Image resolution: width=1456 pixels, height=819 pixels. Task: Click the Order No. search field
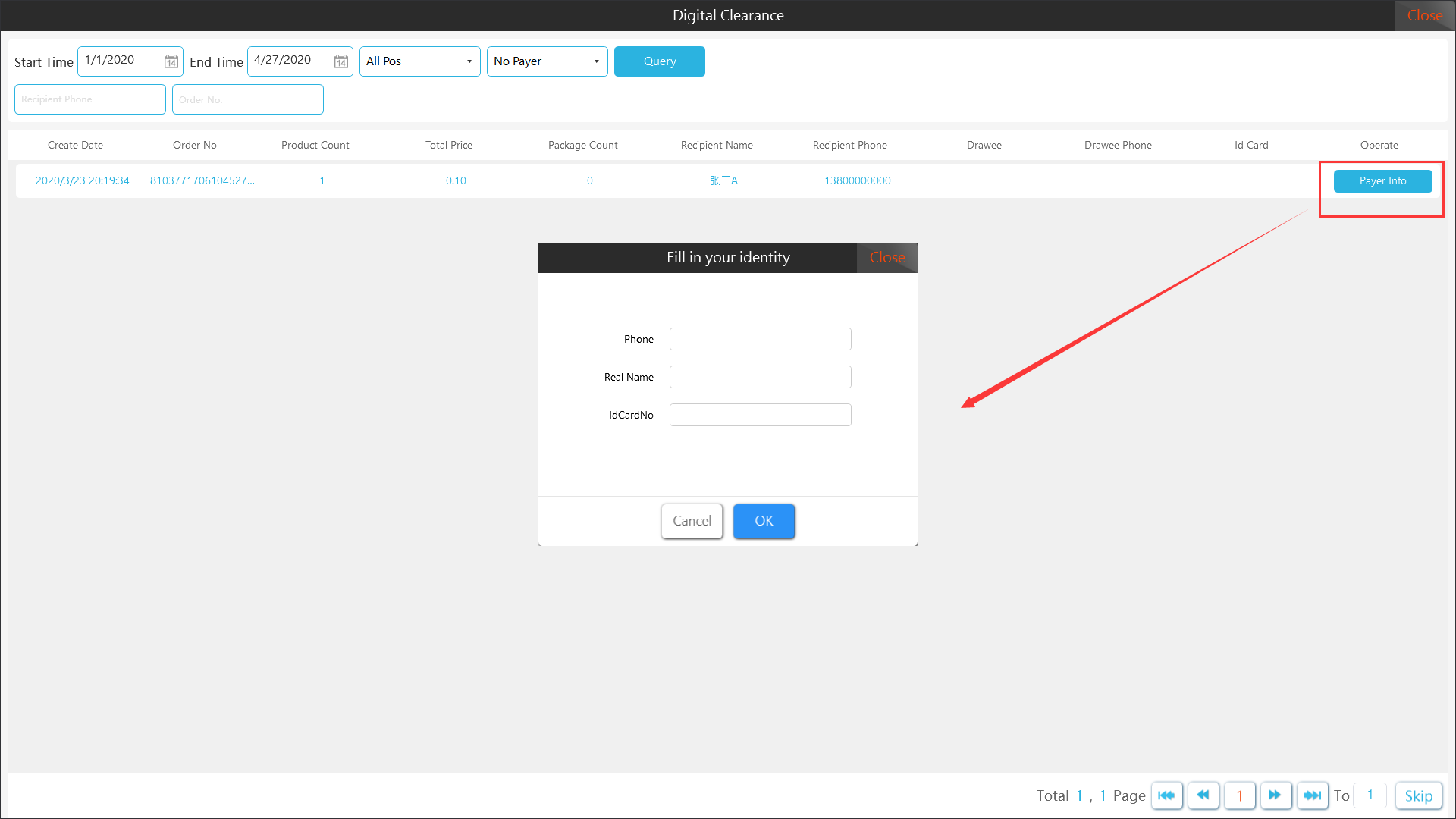click(248, 99)
